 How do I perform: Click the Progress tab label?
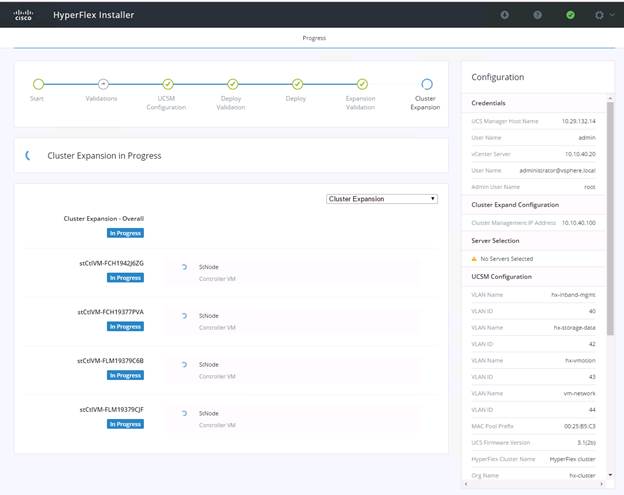314,38
